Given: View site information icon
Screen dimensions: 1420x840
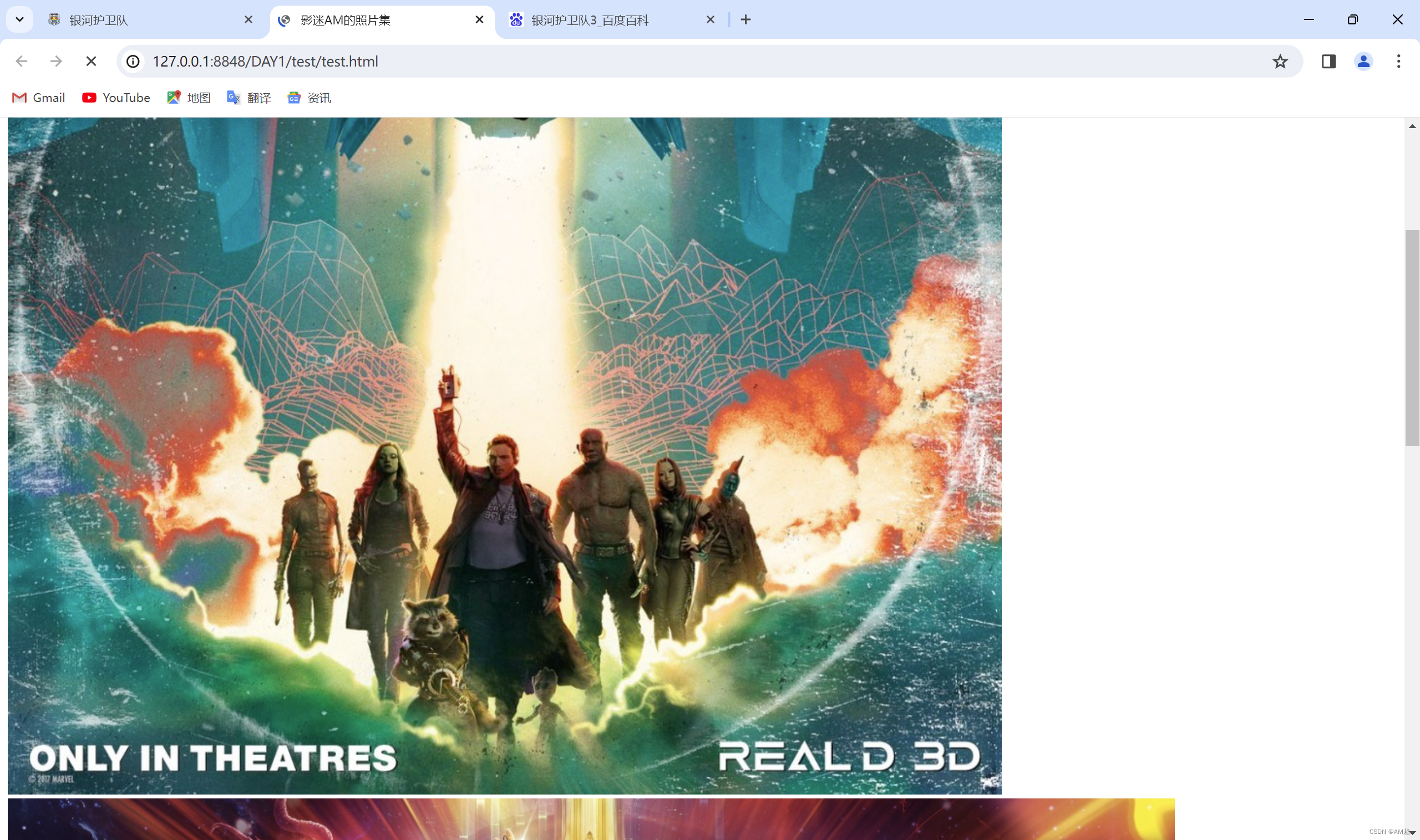Looking at the screenshot, I should tap(133, 61).
